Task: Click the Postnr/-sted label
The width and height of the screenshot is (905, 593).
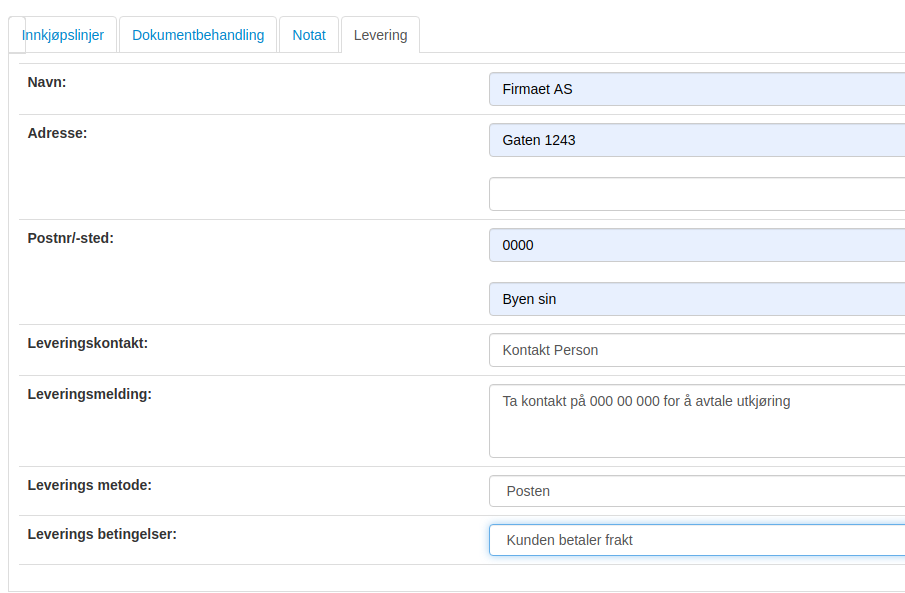Action: point(70,238)
